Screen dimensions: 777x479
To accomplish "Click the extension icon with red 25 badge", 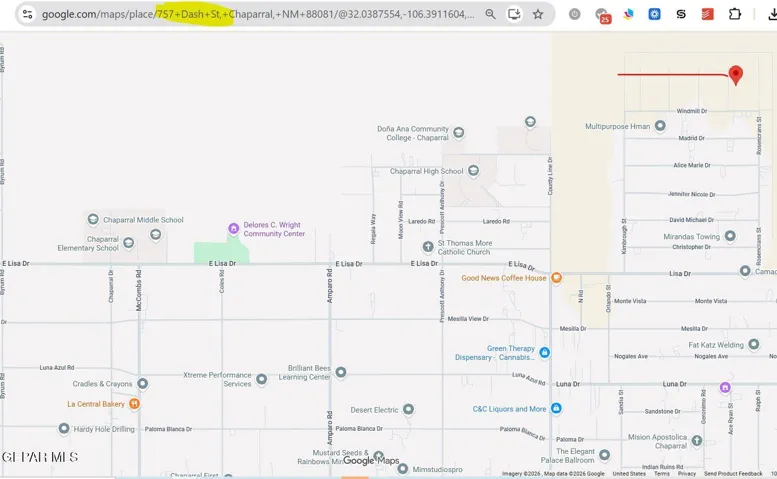I will pyautogui.click(x=603, y=15).
